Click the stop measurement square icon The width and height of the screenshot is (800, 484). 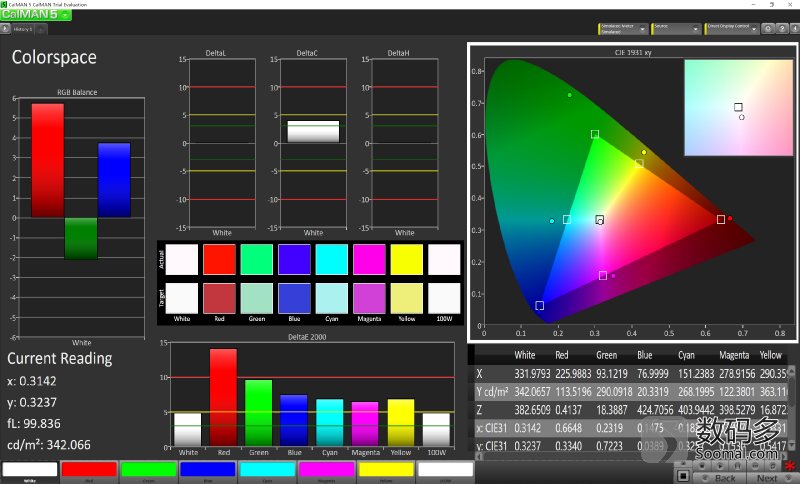click(x=683, y=476)
